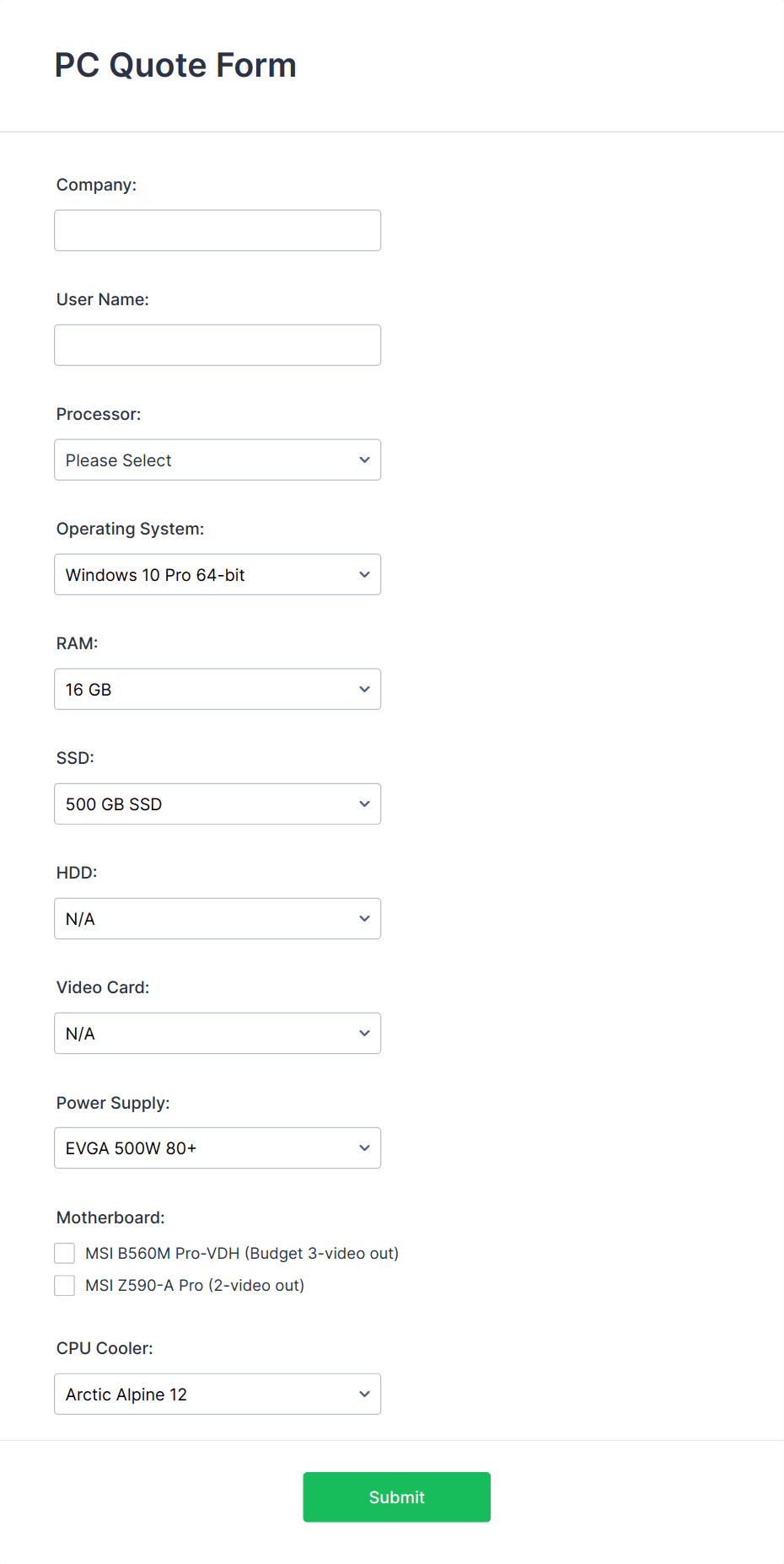The width and height of the screenshot is (784, 1564).
Task: Click the CPU Cooler dropdown arrow
Action: 364,1394
